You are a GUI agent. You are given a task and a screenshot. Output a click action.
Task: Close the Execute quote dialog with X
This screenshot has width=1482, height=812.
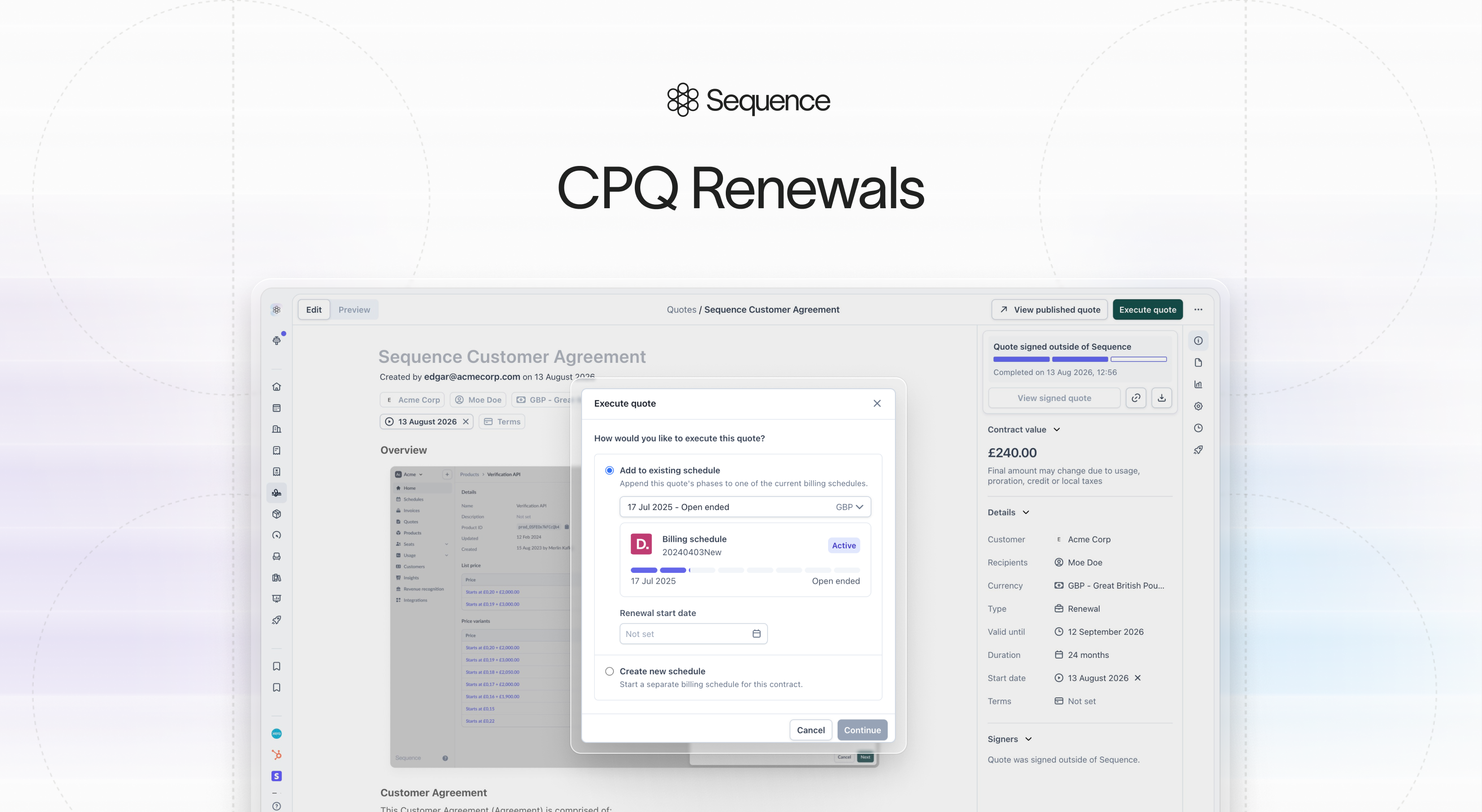877,403
